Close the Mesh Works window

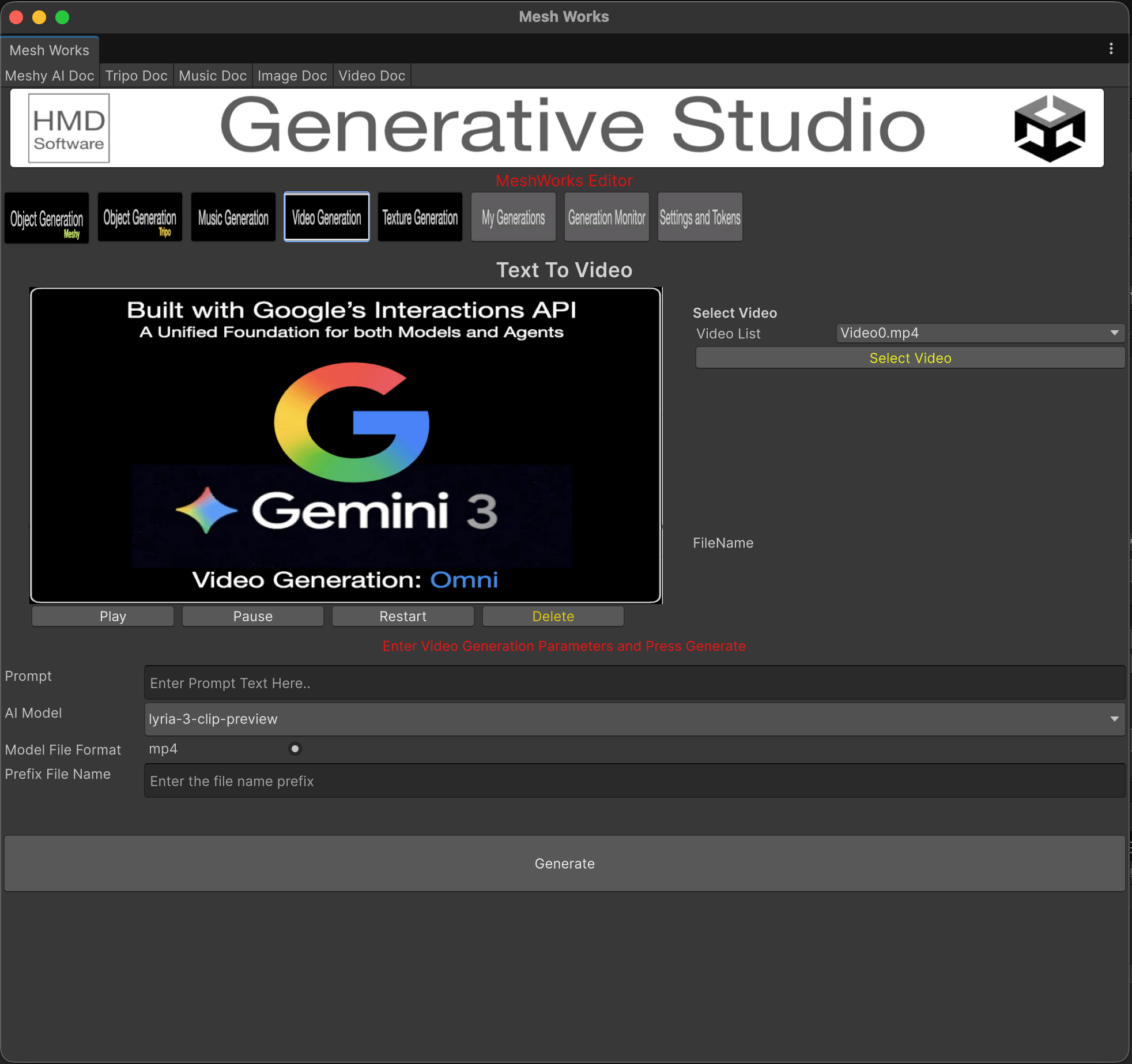[x=17, y=17]
